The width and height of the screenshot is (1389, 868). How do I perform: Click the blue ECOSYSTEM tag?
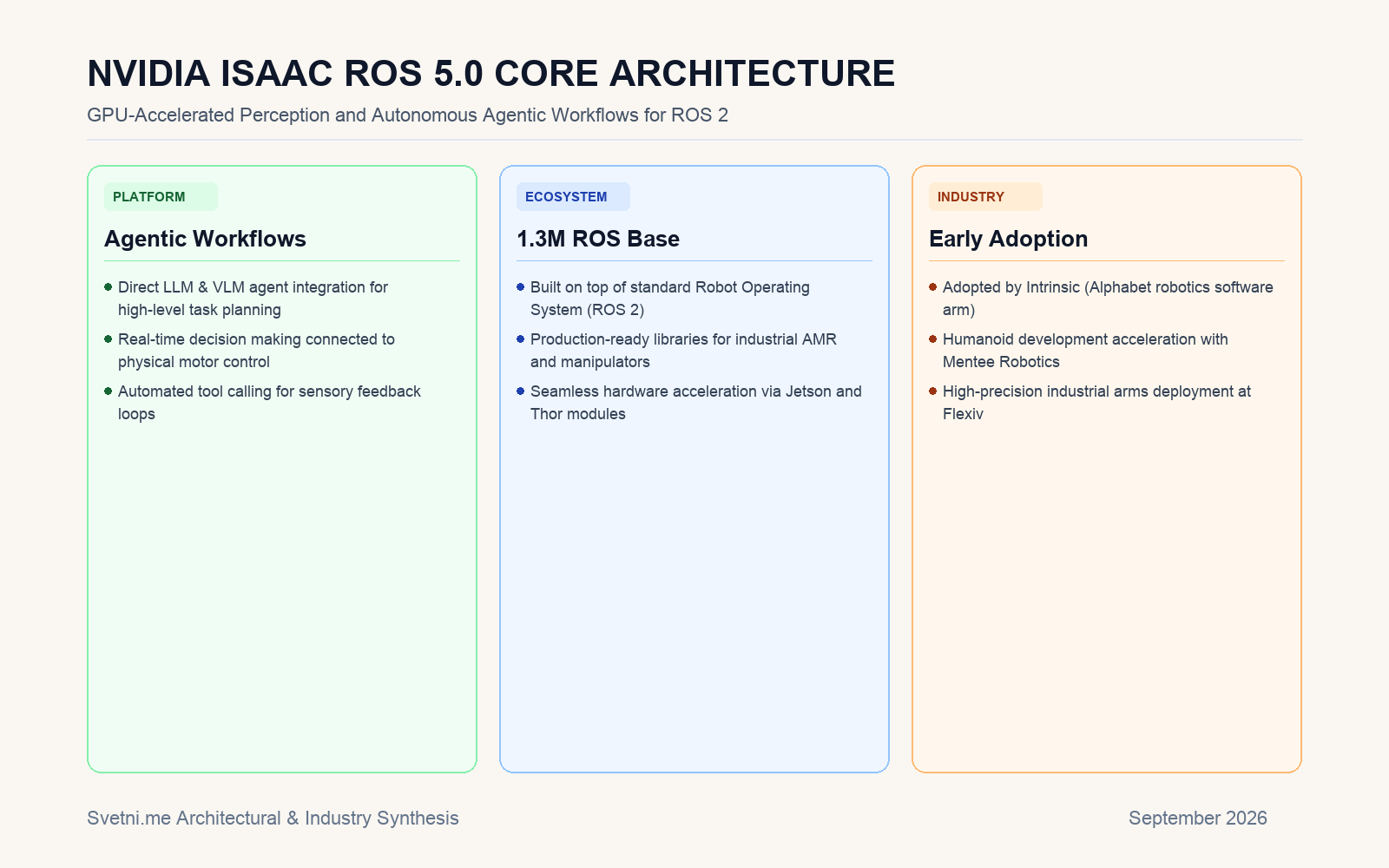click(573, 197)
